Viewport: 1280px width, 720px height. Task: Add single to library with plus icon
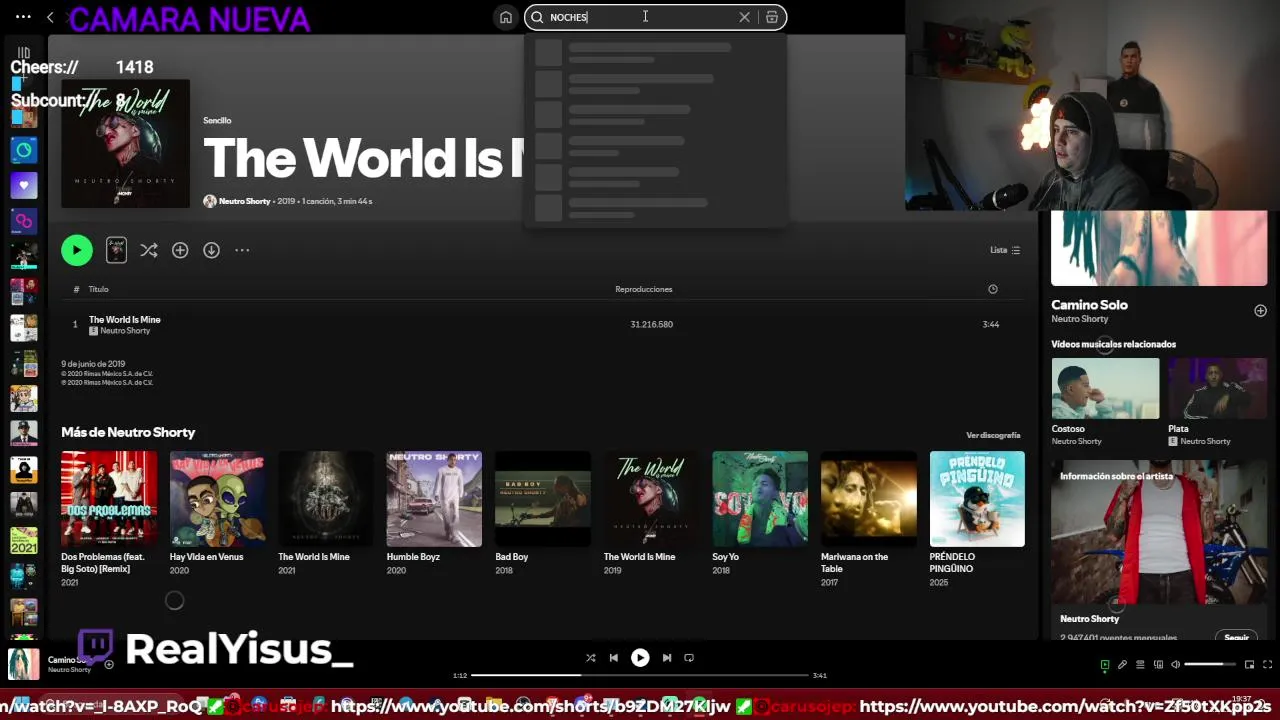[180, 250]
